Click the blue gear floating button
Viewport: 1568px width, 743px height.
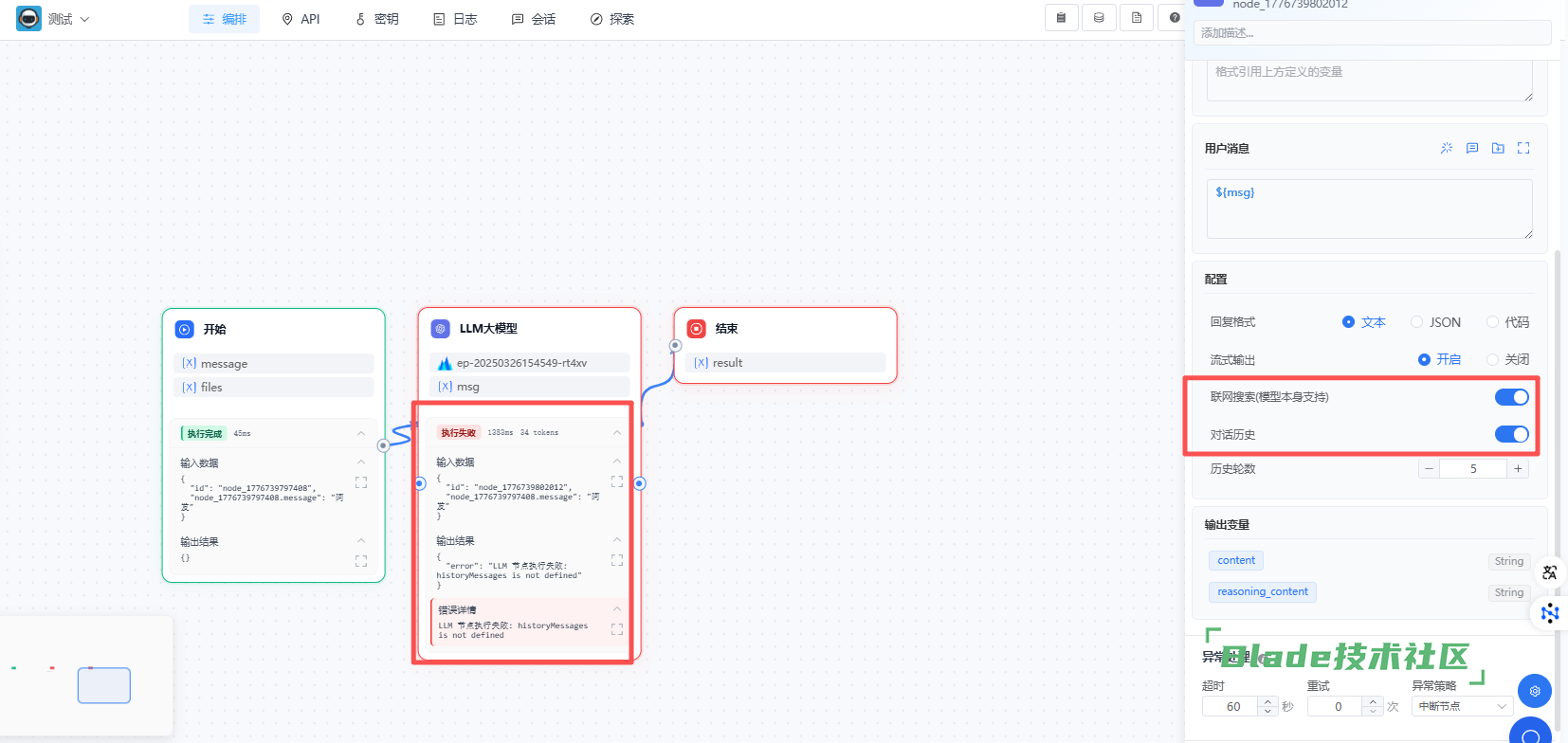coord(1534,691)
